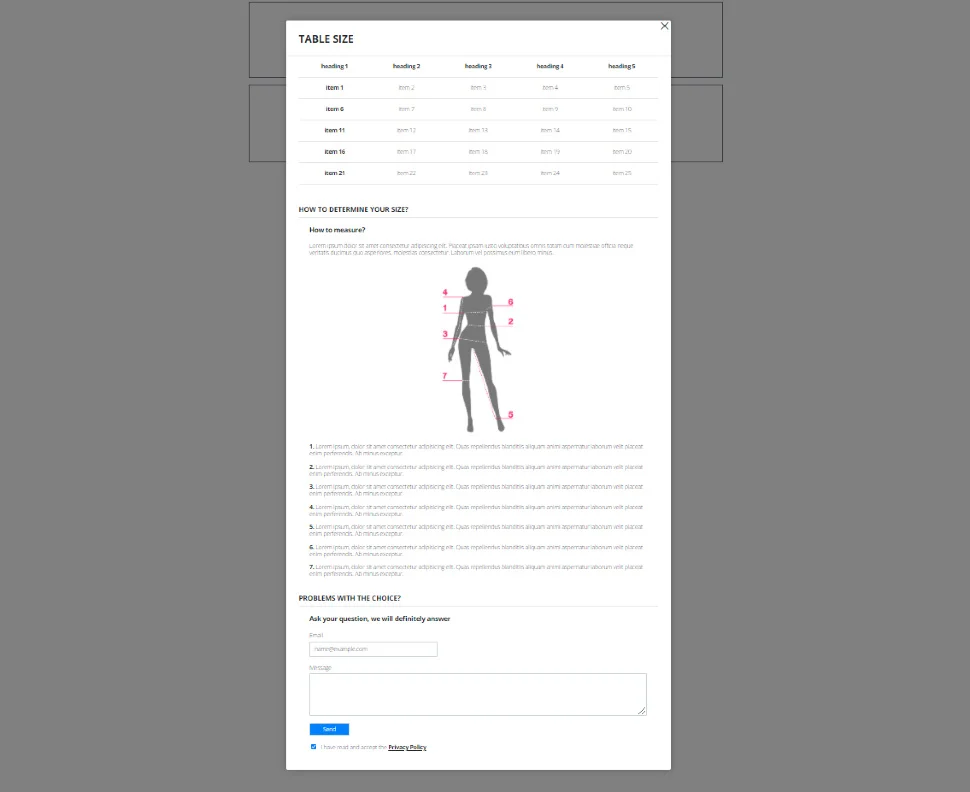Click inside the Message textarea
The width and height of the screenshot is (970, 792).
click(x=478, y=694)
